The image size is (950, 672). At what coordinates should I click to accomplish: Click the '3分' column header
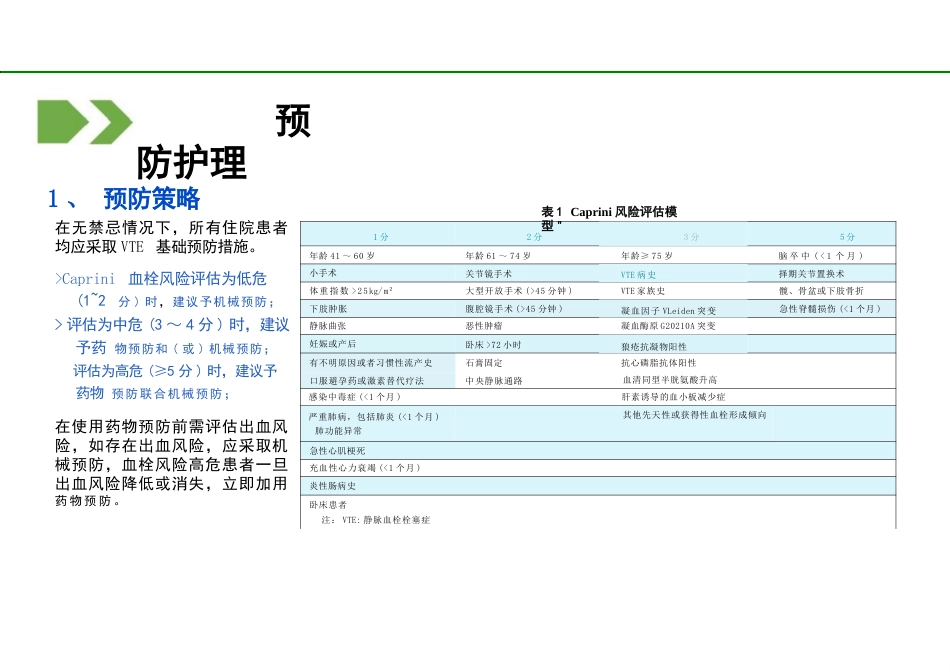pyautogui.click(x=691, y=237)
